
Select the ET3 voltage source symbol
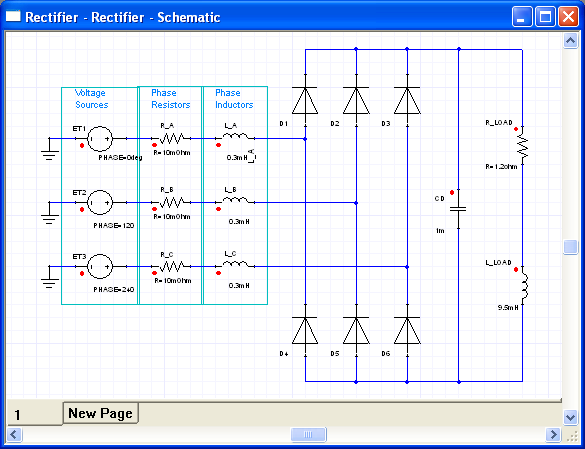click(x=100, y=266)
